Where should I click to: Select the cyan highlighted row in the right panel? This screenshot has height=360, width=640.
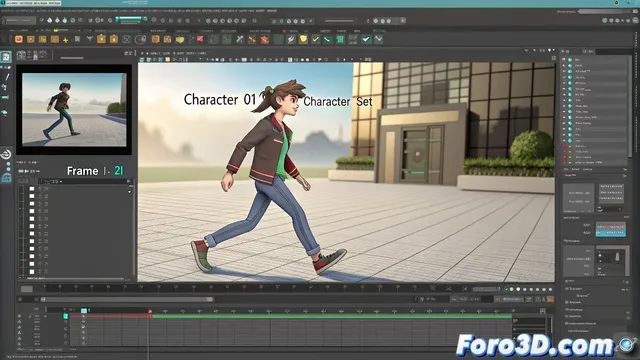610,233
